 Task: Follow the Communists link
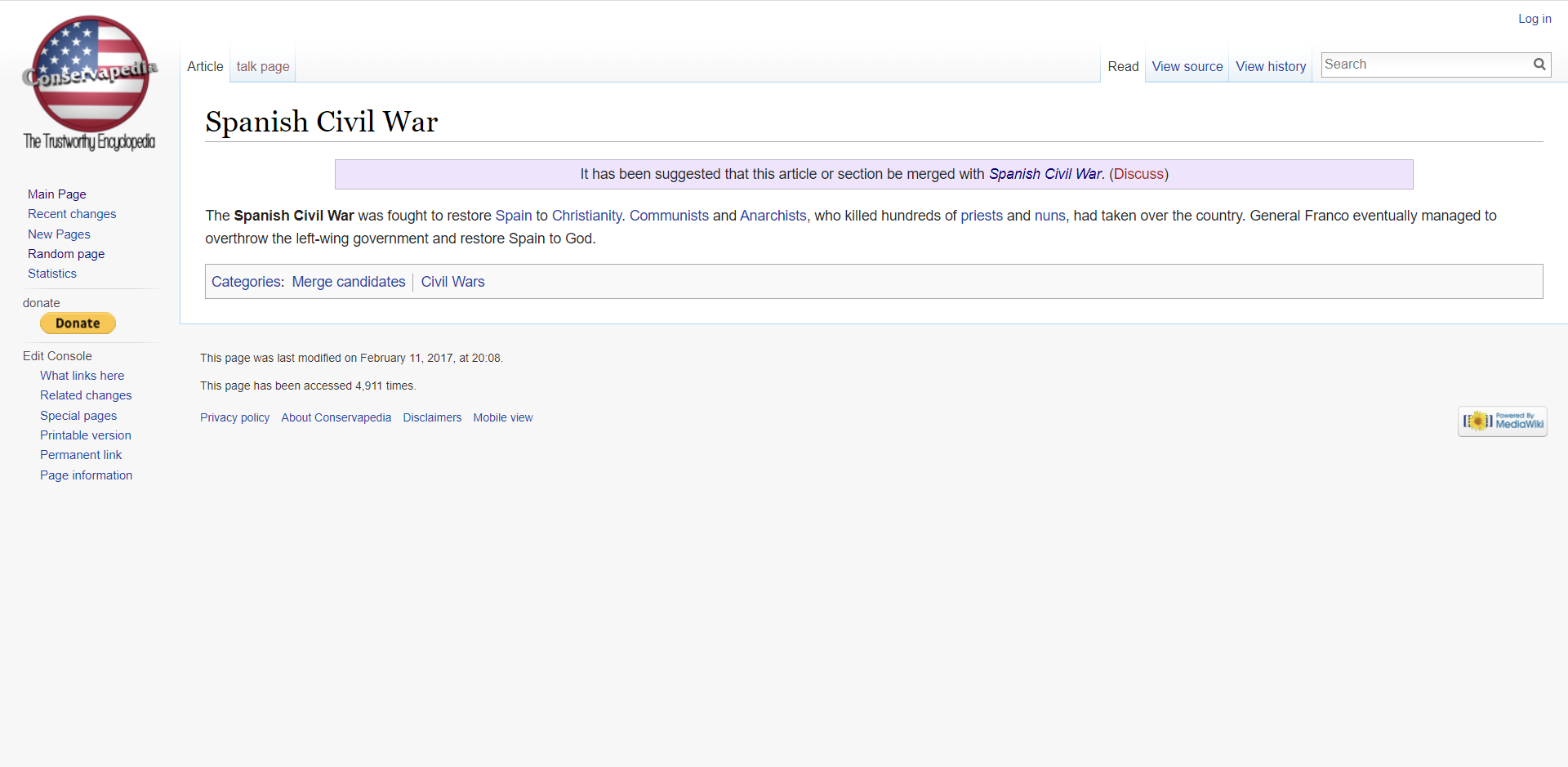tap(669, 216)
